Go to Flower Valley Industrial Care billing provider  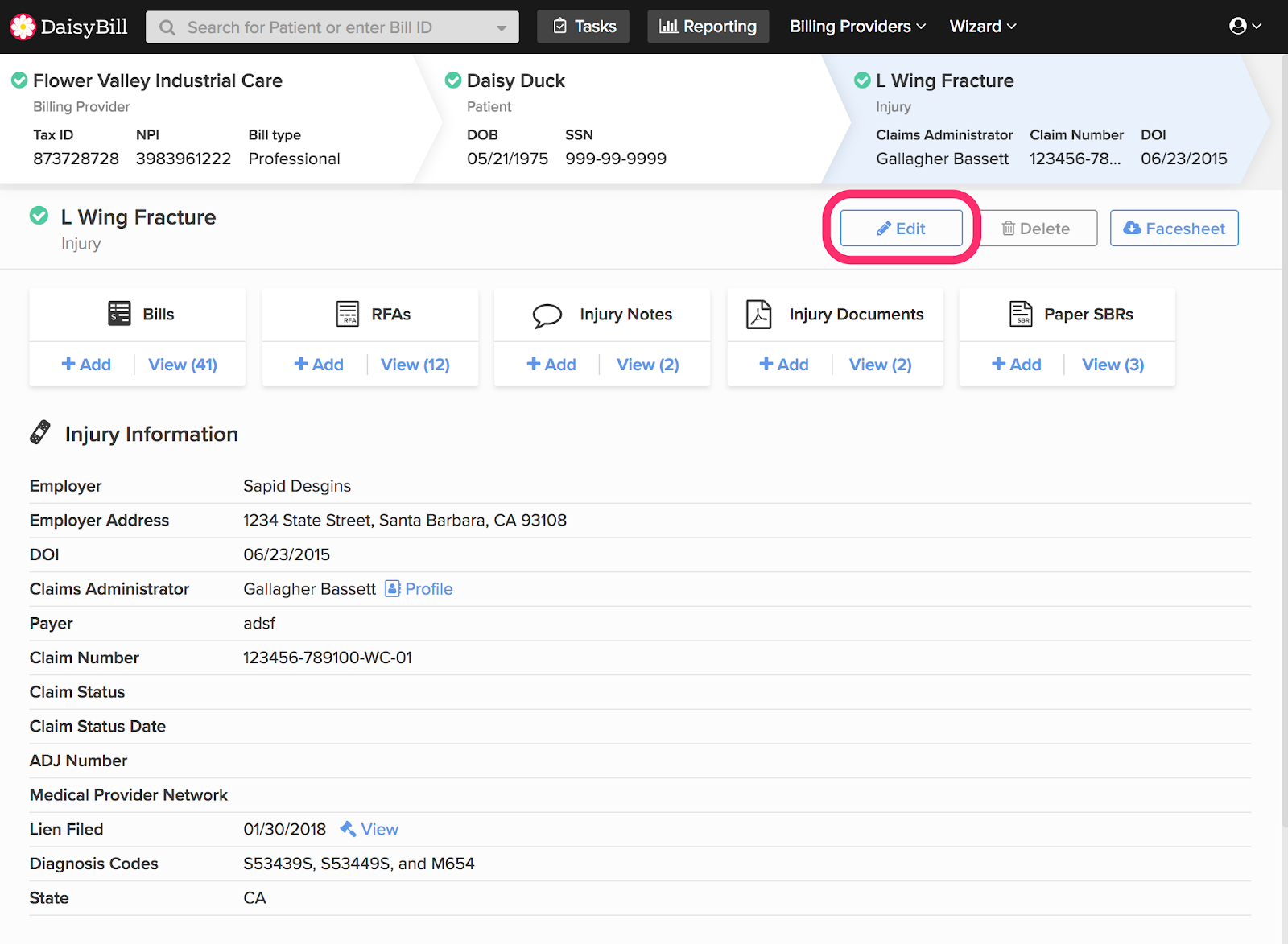[x=158, y=80]
